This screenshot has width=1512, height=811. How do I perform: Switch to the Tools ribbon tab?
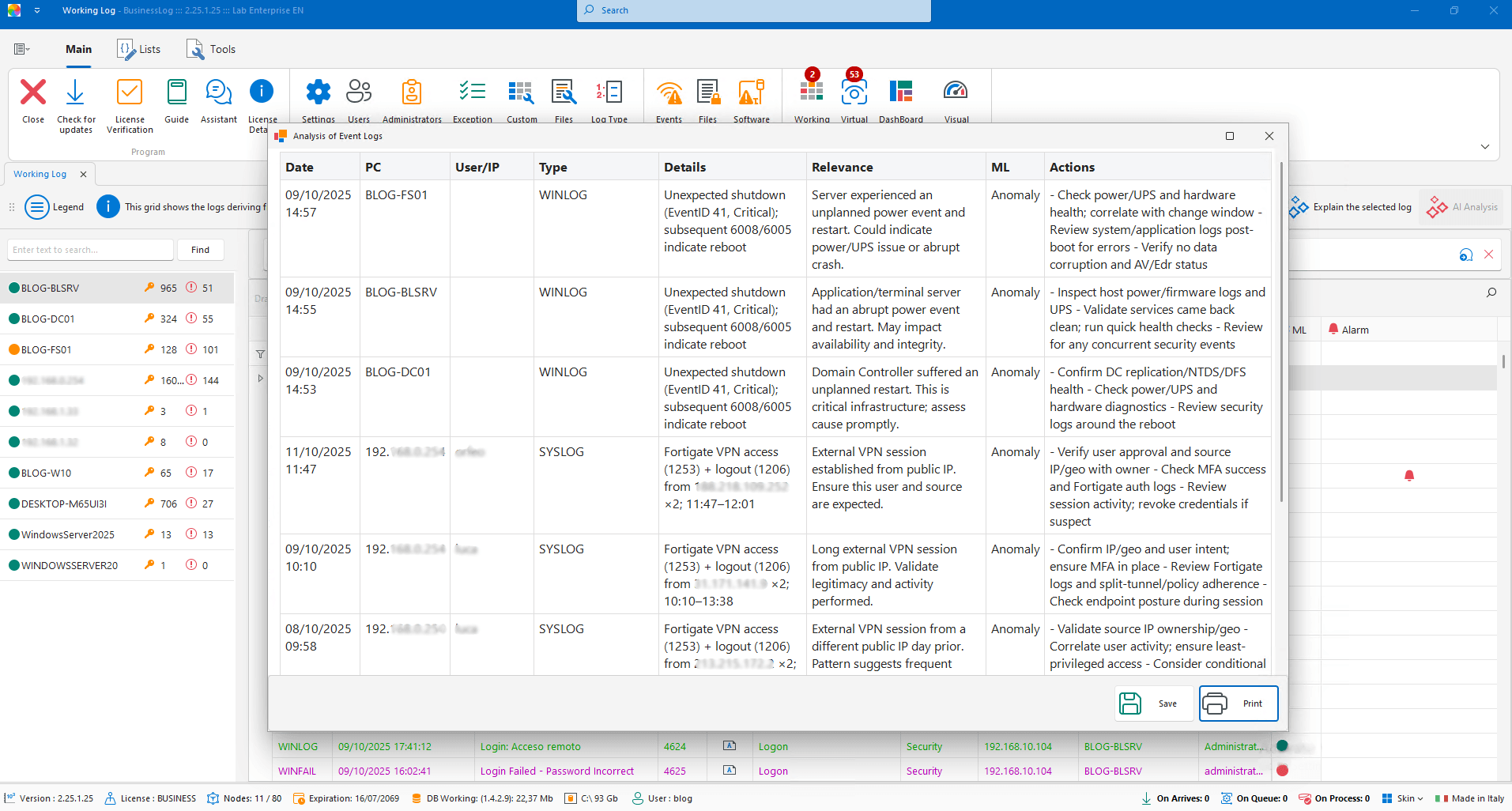211,49
